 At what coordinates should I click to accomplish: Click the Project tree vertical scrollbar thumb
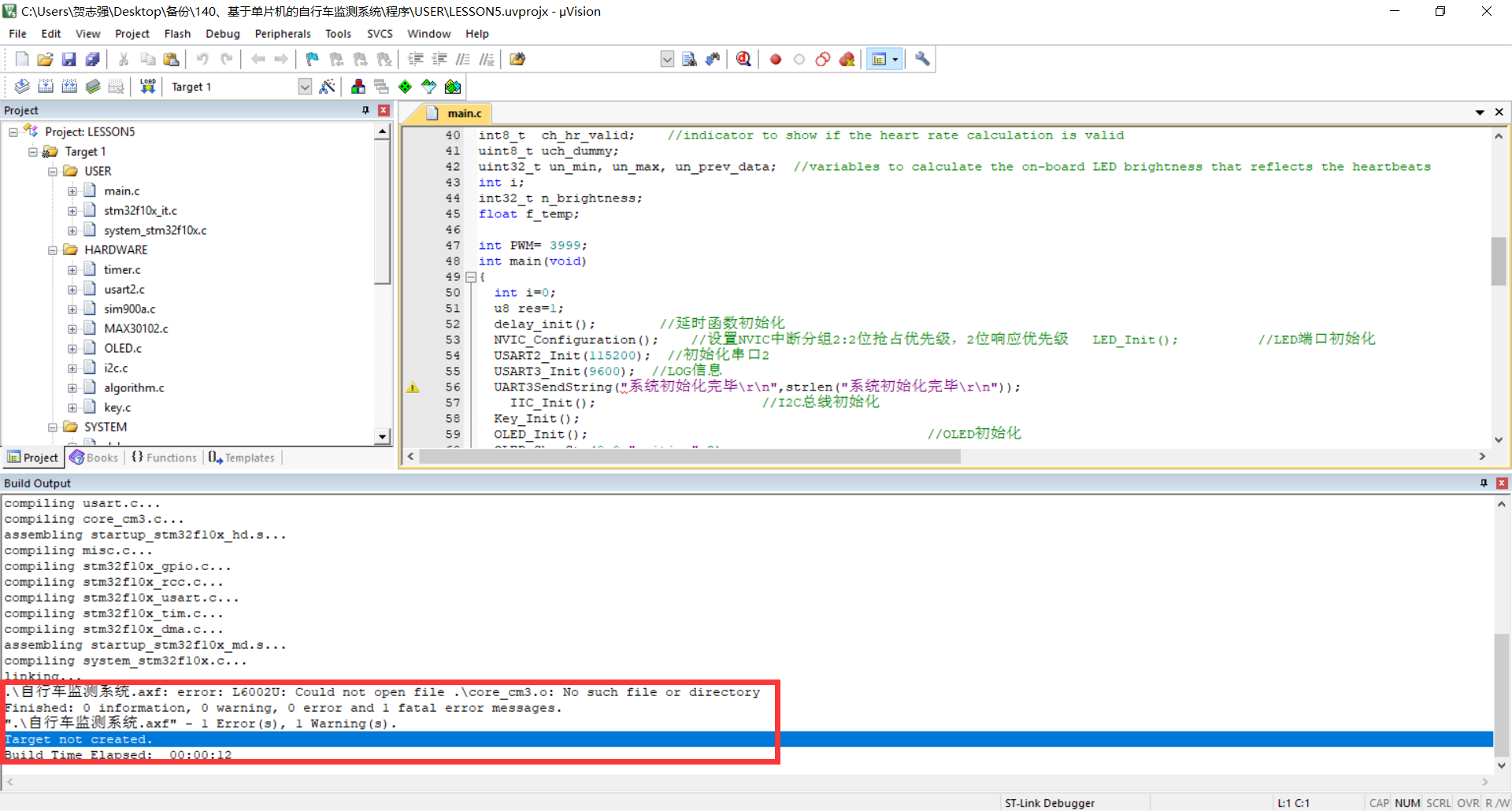click(382, 213)
